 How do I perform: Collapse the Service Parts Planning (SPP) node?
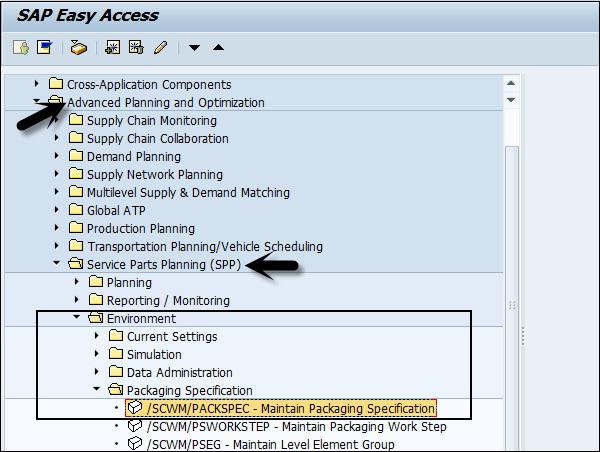click(57, 263)
